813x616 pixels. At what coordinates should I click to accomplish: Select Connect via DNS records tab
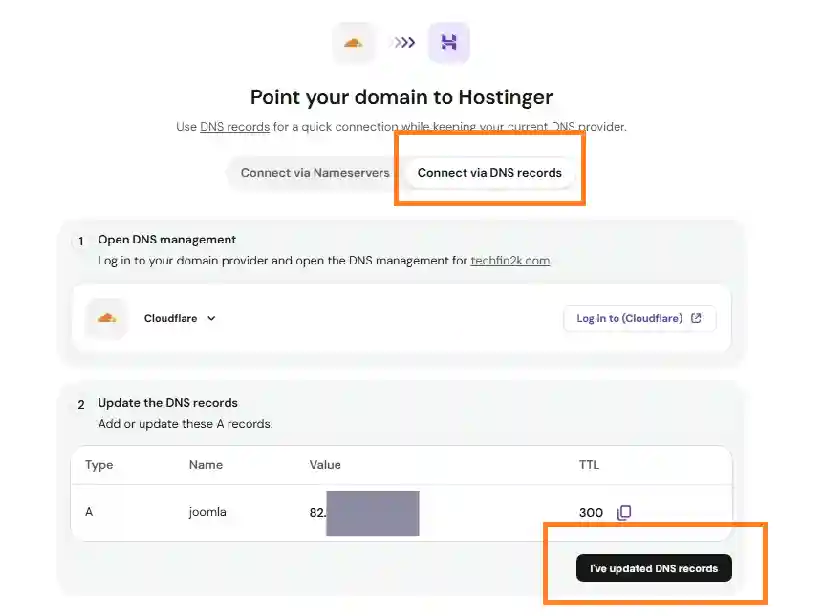pos(489,173)
